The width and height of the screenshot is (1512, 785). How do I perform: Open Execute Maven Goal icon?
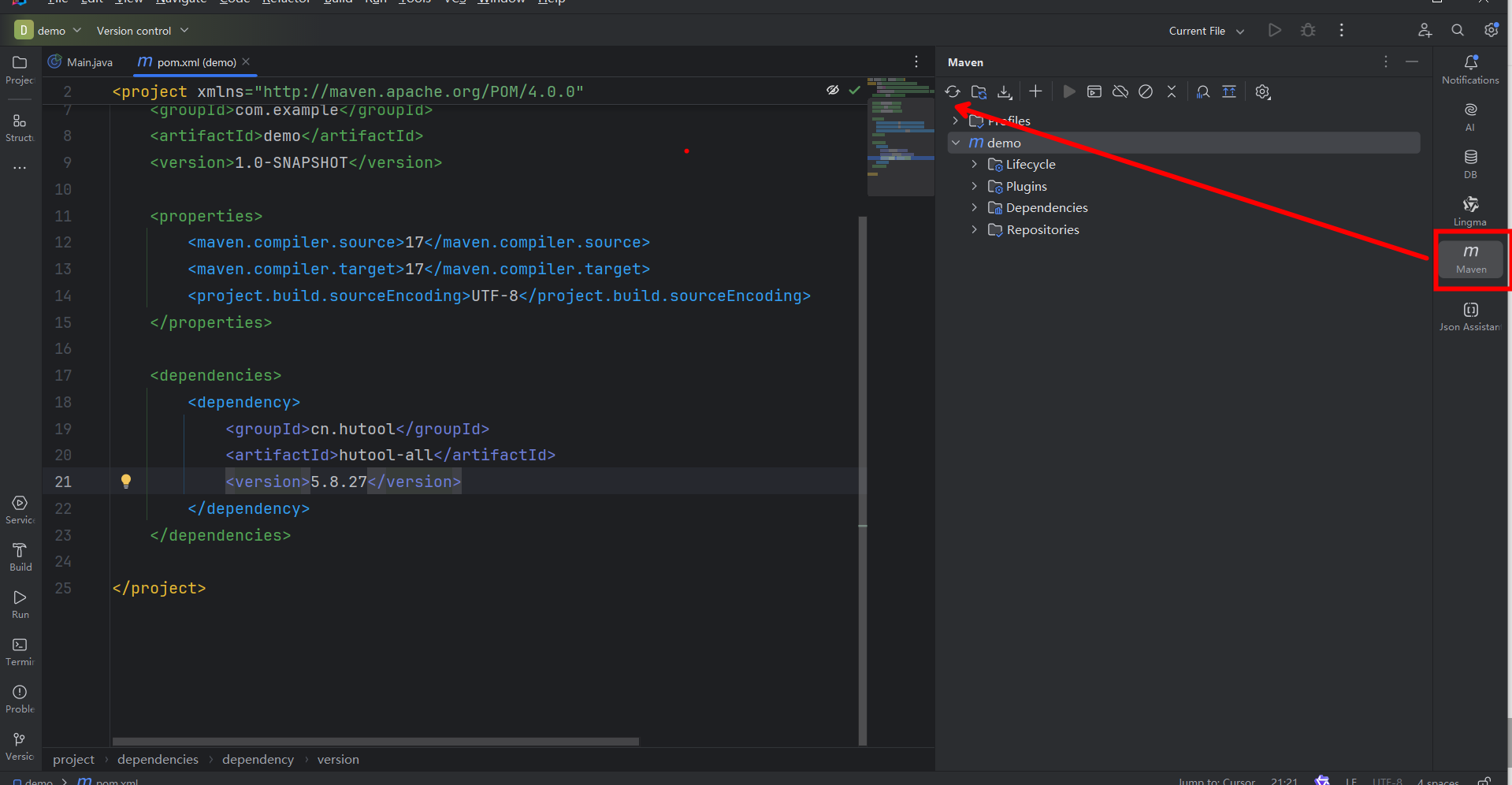click(x=1094, y=92)
